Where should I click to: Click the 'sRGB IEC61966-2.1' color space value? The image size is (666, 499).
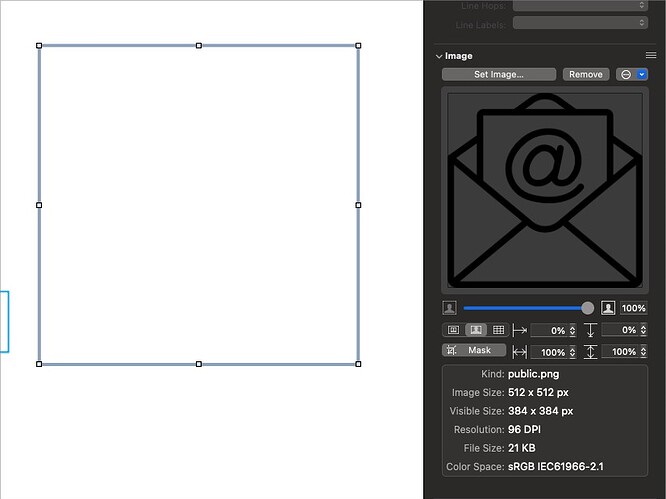click(556, 467)
